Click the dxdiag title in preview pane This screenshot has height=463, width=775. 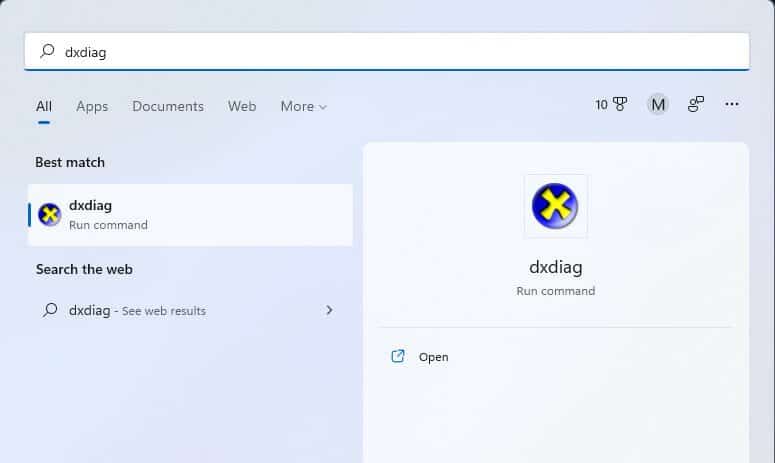556,267
